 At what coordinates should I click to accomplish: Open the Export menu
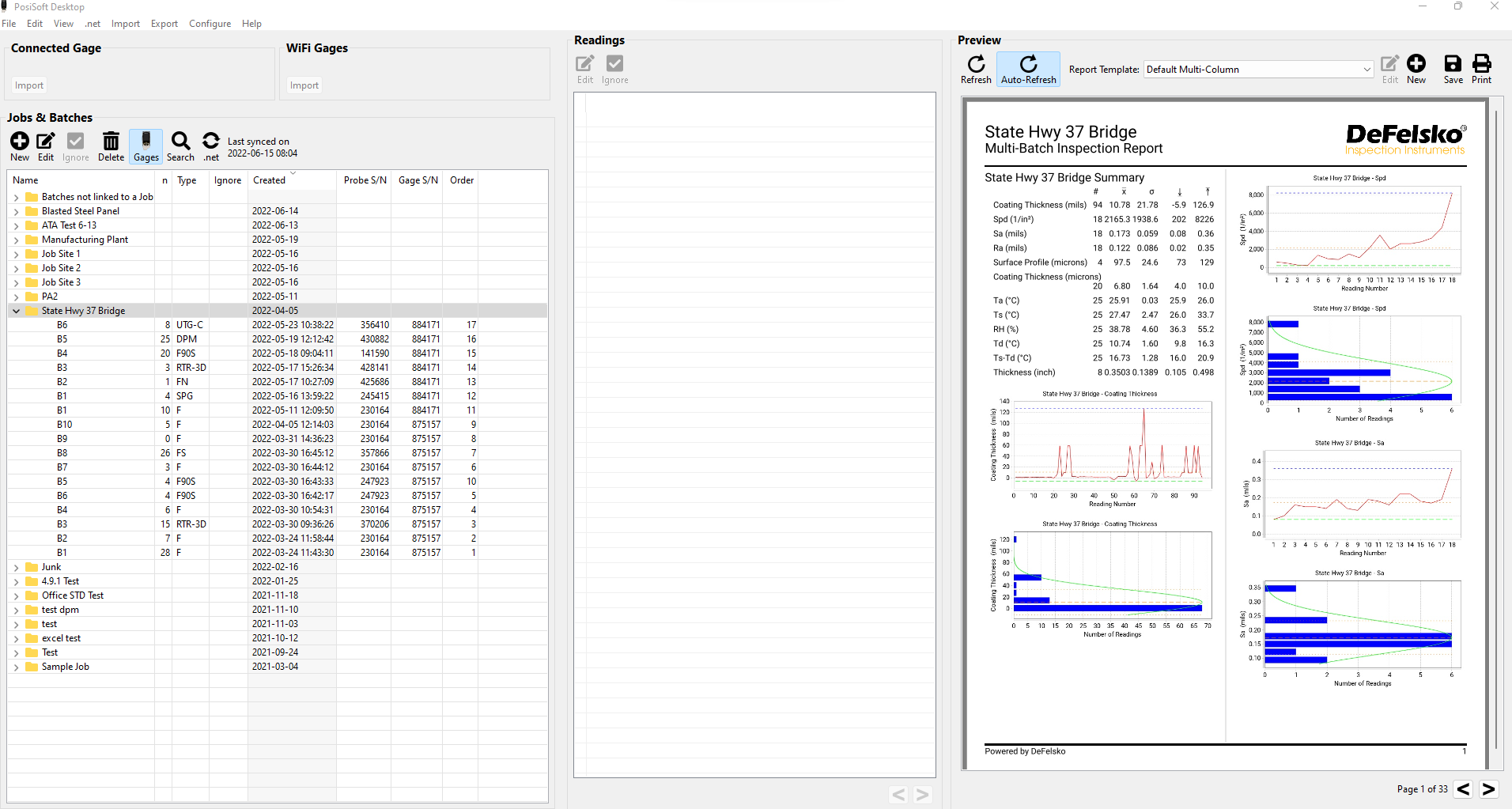[x=164, y=24]
